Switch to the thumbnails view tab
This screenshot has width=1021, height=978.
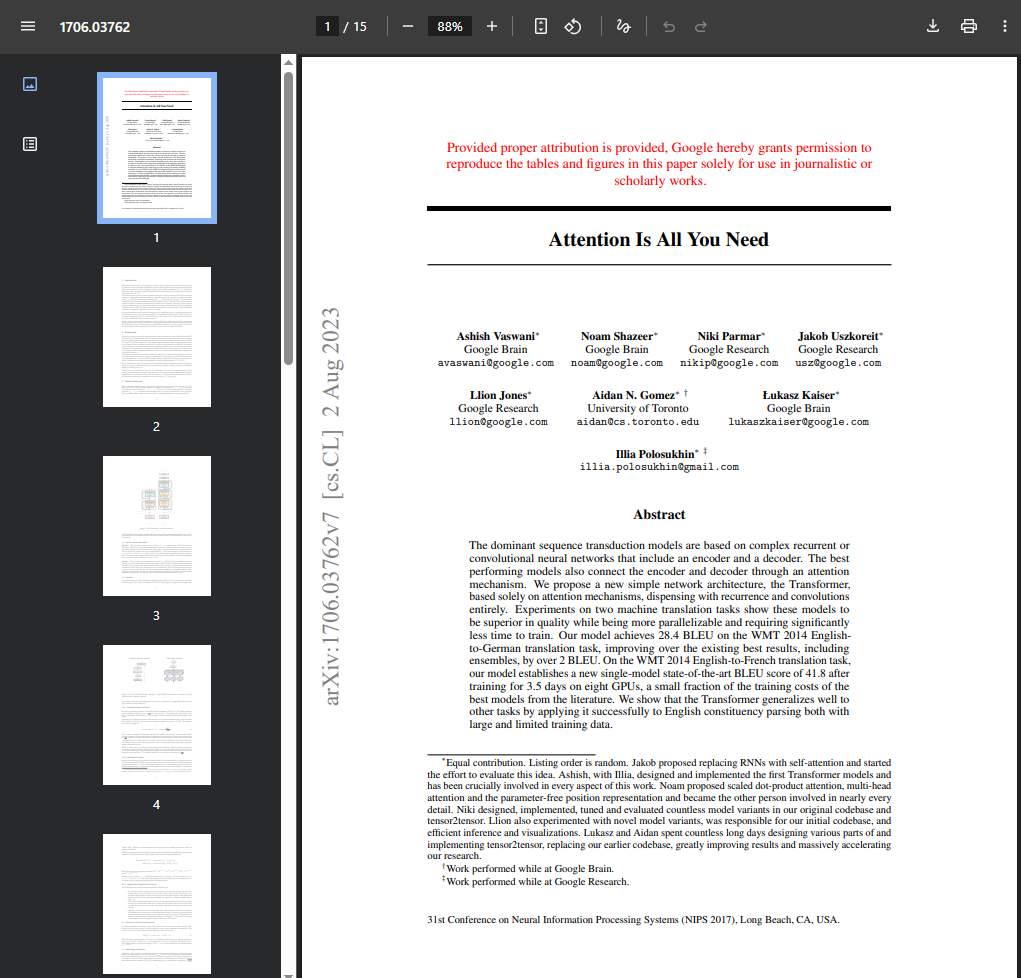click(x=30, y=85)
